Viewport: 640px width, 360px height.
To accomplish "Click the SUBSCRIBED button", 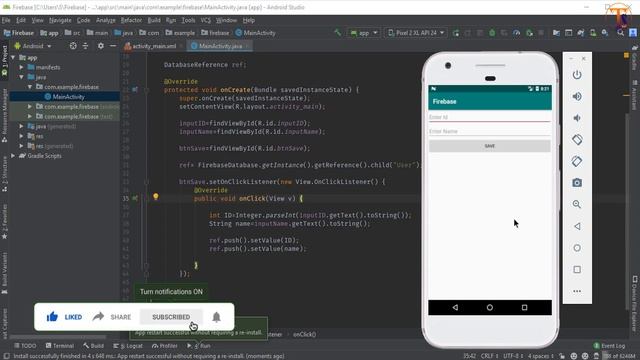I will tap(171, 317).
